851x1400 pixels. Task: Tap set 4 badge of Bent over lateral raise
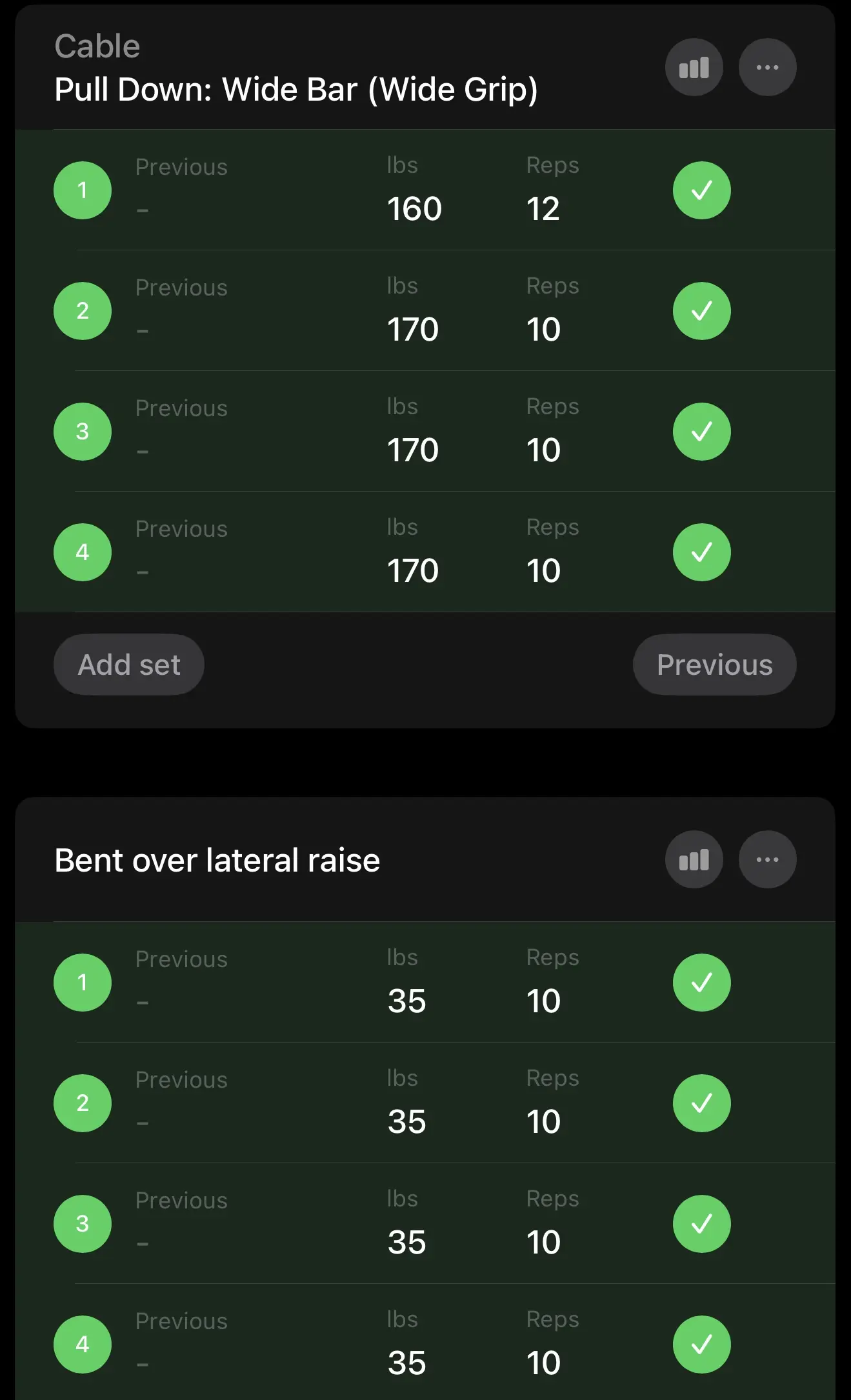83,1345
